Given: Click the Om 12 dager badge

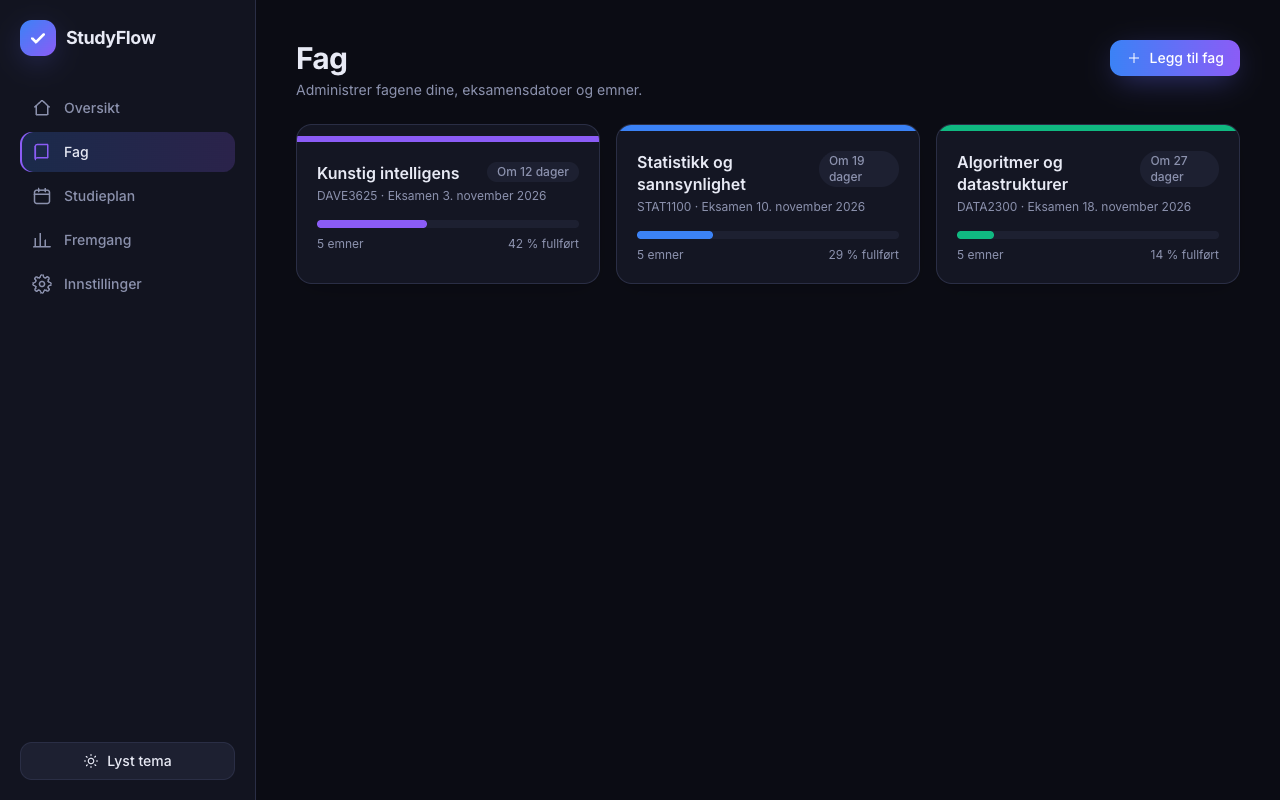Looking at the screenshot, I should click(x=533, y=172).
